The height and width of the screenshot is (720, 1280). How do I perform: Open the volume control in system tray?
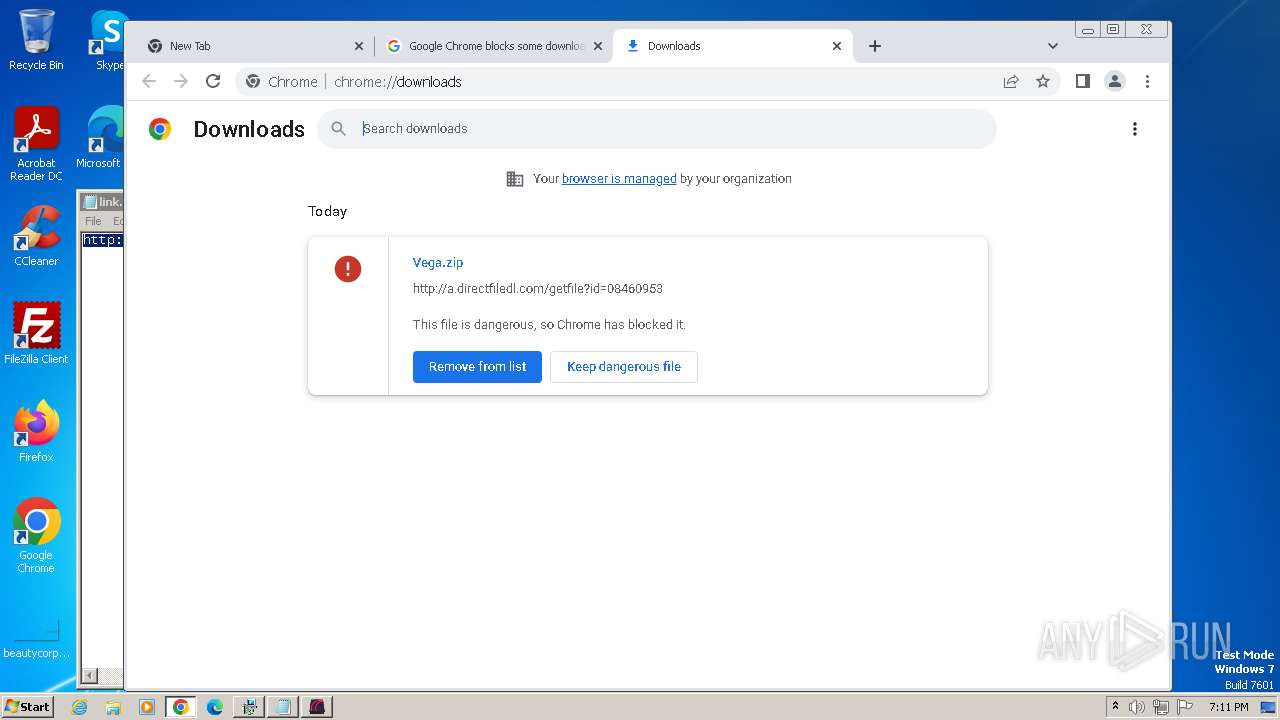[1137, 707]
